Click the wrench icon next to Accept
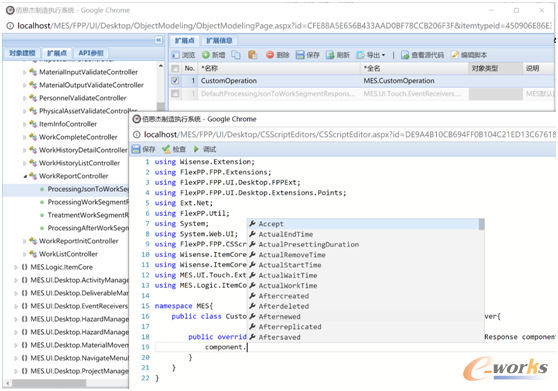 (x=252, y=223)
